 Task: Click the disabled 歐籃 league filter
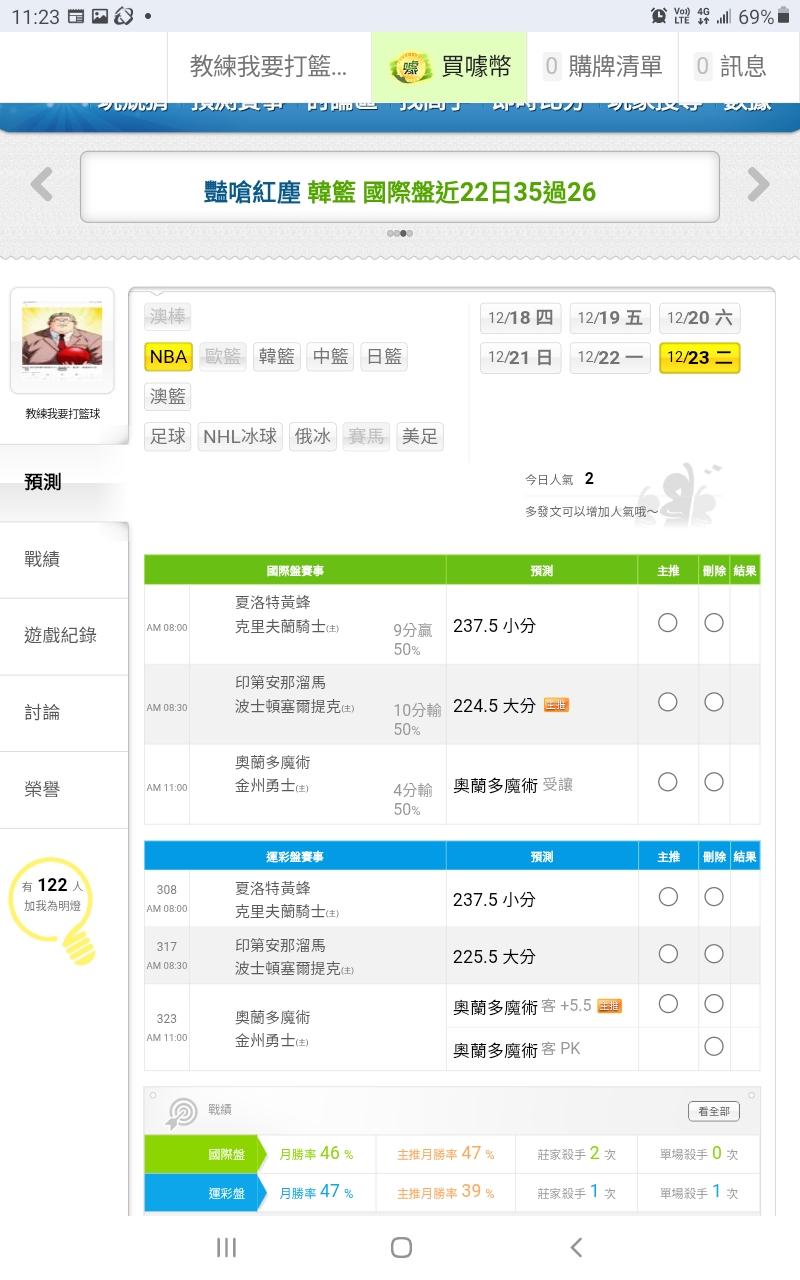pos(224,357)
